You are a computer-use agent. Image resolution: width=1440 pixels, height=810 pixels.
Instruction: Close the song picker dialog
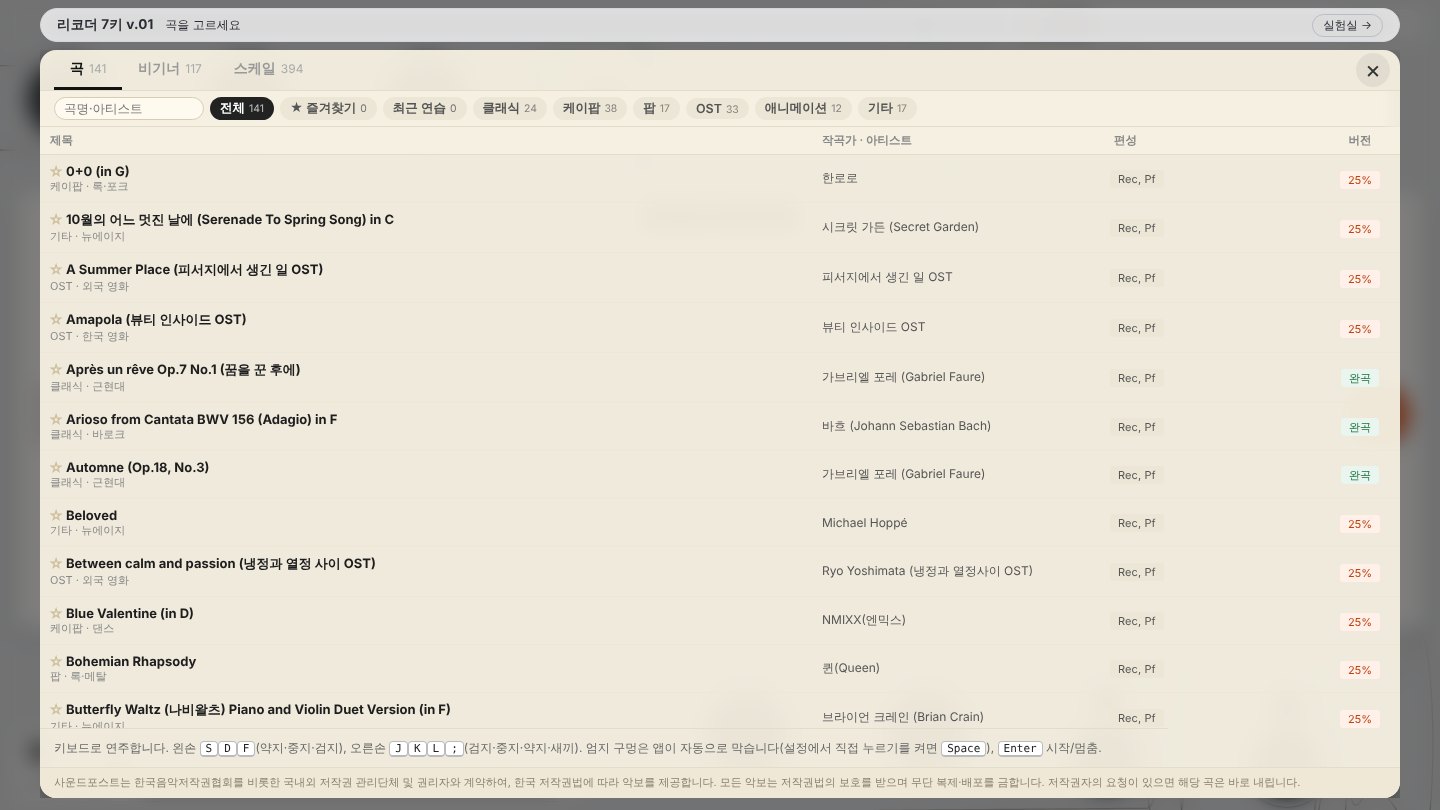pyautogui.click(x=1372, y=71)
